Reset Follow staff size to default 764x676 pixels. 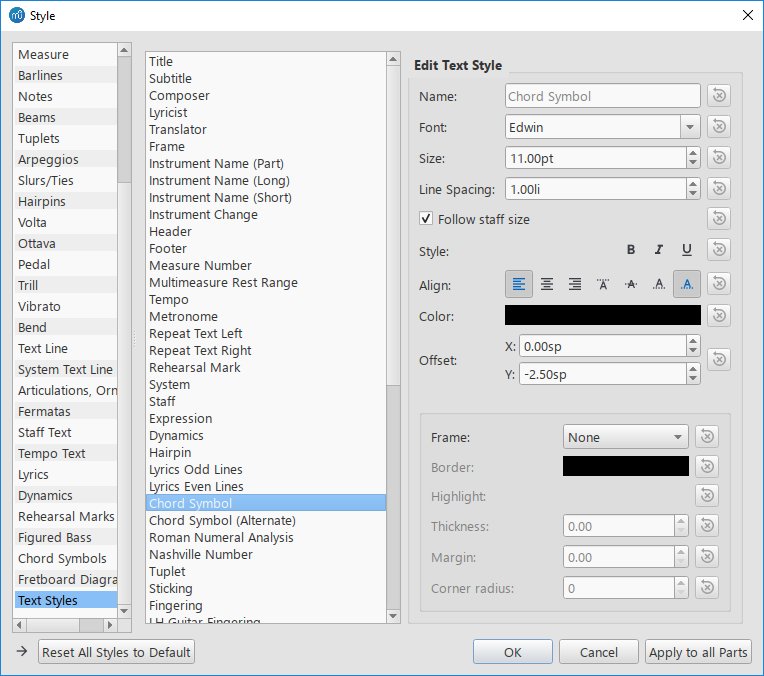click(x=719, y=218)
